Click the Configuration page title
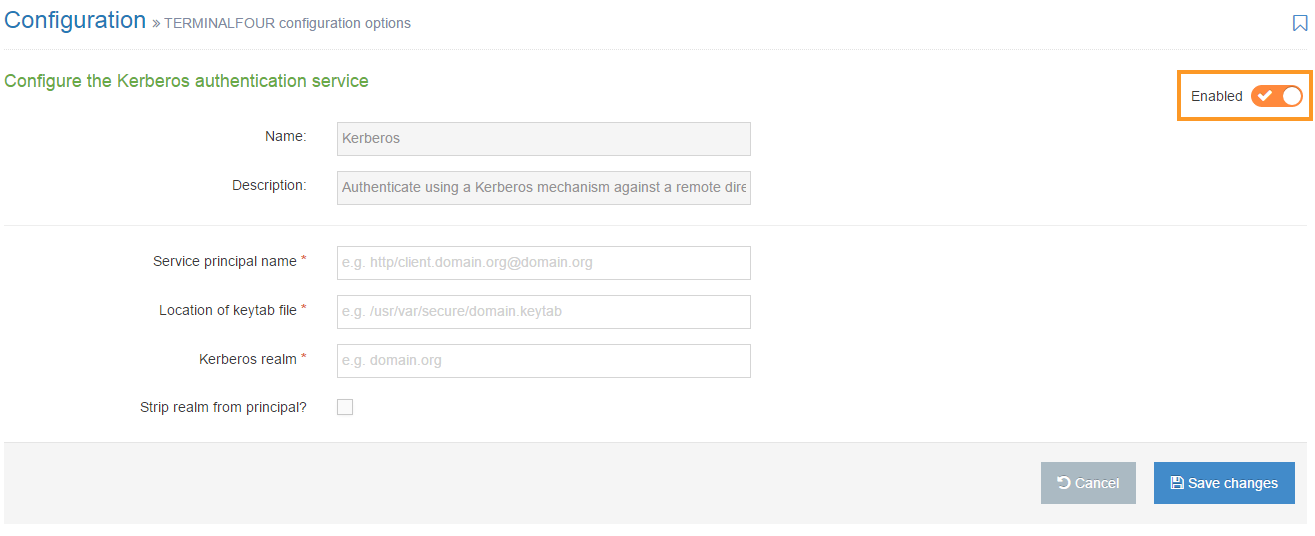 [x=75, y=20]
